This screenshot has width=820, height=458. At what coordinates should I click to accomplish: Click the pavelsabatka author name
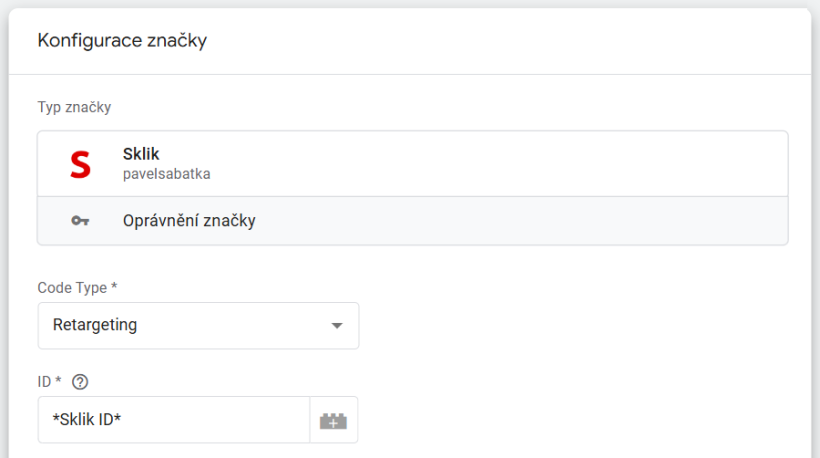coord(166,174)
